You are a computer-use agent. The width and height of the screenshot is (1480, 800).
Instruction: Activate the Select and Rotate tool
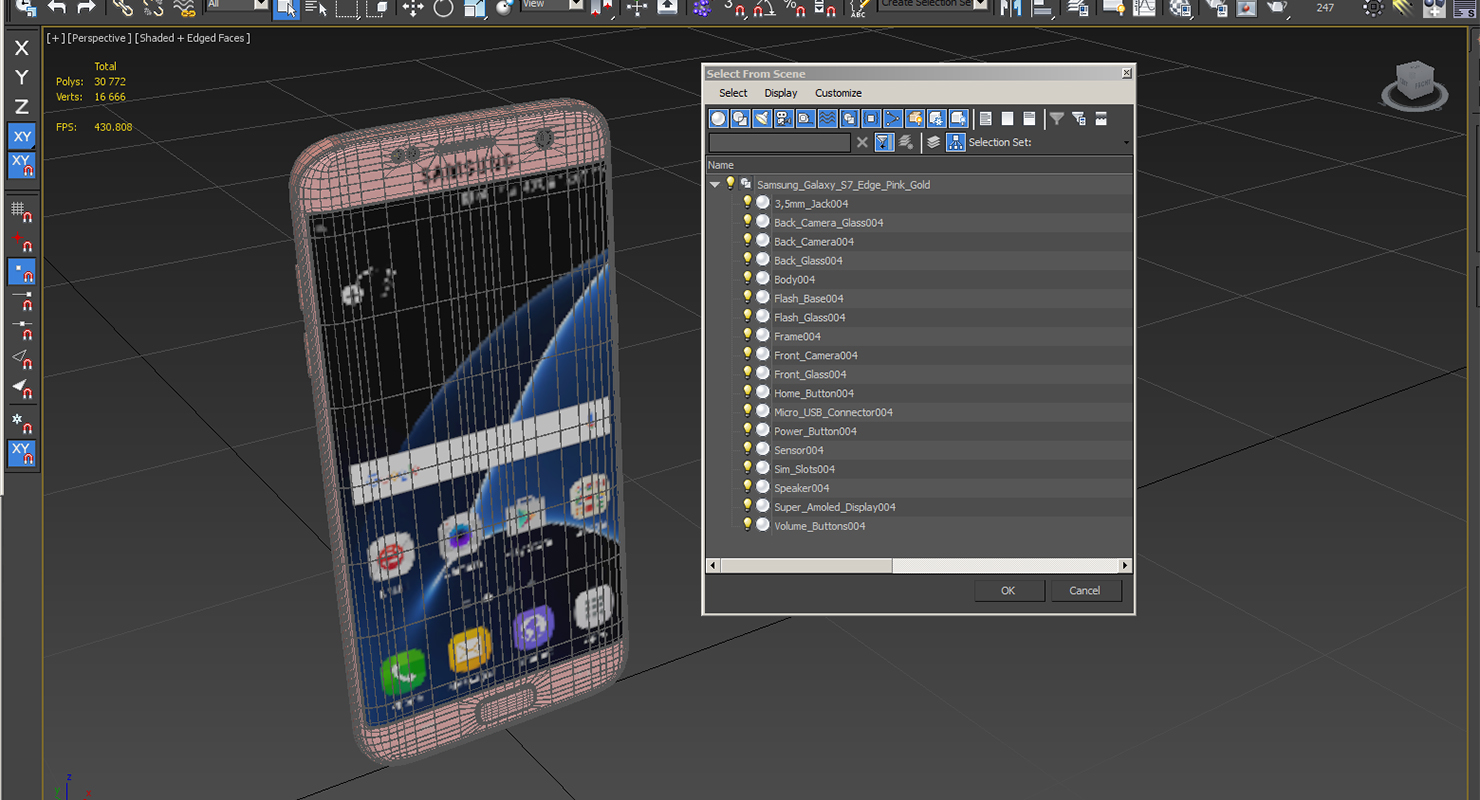coord(443,7)
